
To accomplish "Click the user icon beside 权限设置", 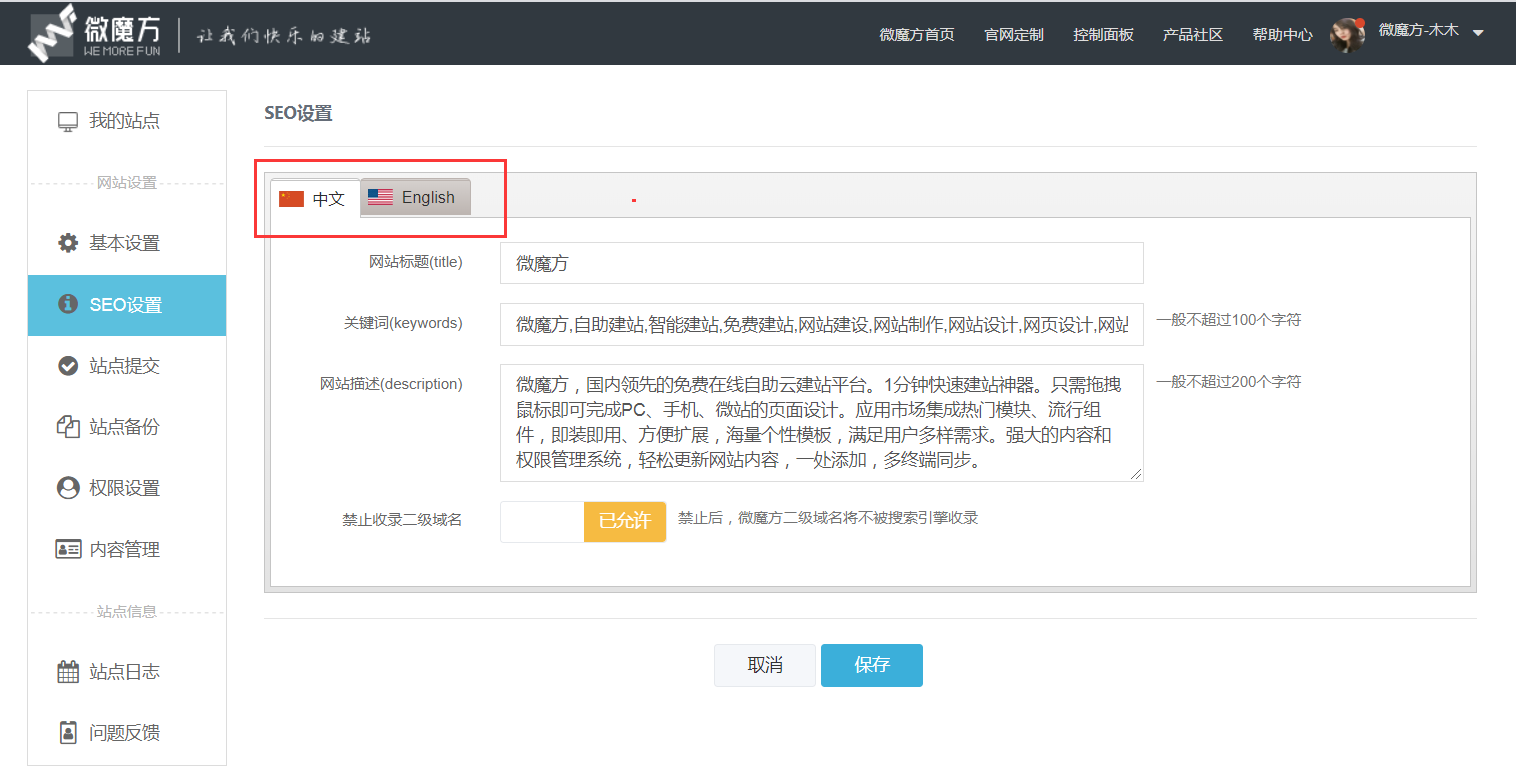I will tap(68, 488).
